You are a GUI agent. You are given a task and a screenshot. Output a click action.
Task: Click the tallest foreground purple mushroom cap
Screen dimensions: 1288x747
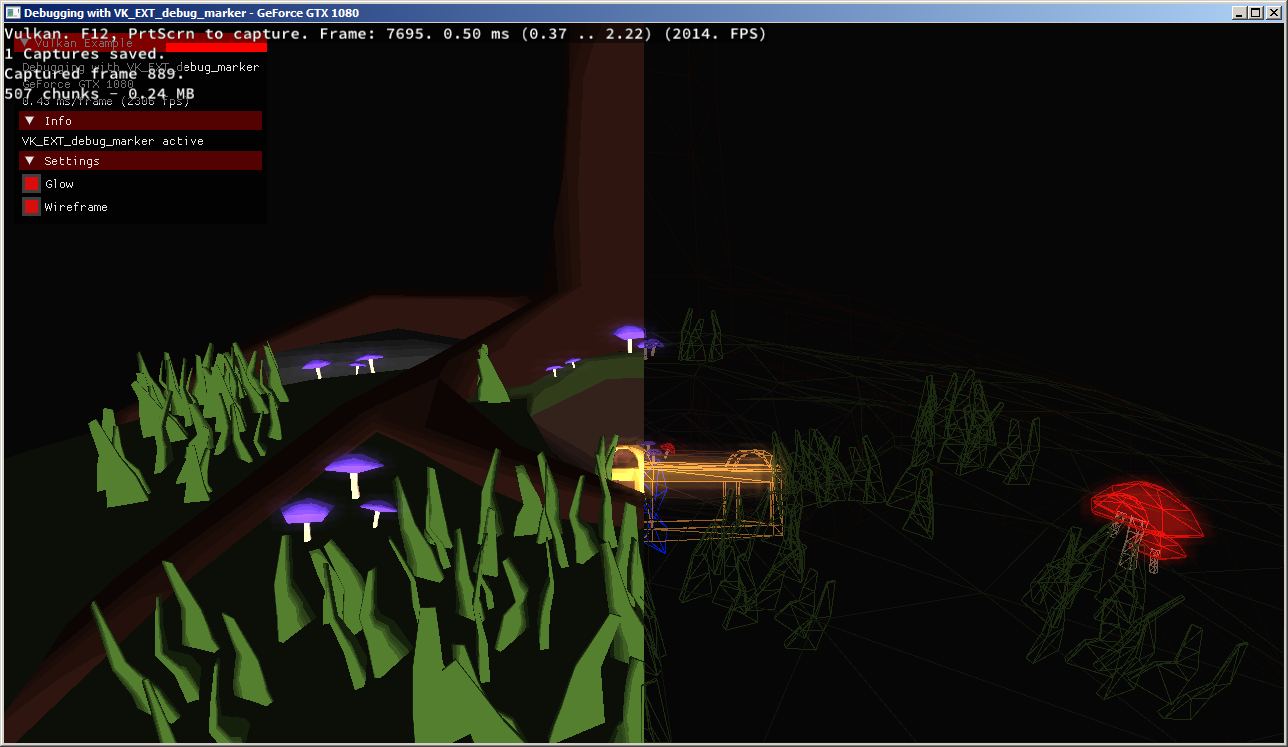[353, 465]
